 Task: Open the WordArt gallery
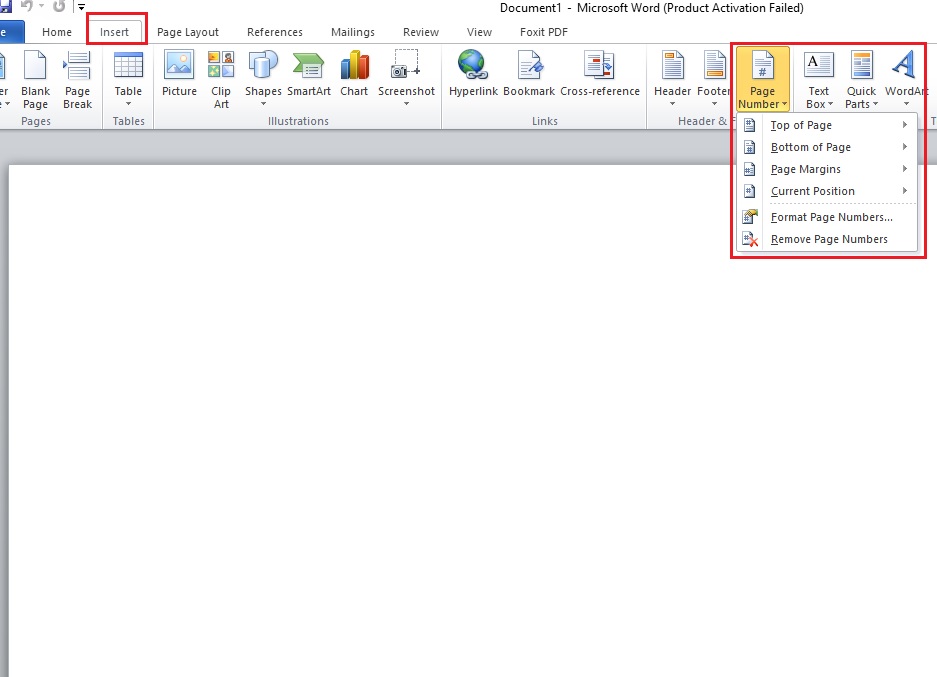tap(906, 80)
